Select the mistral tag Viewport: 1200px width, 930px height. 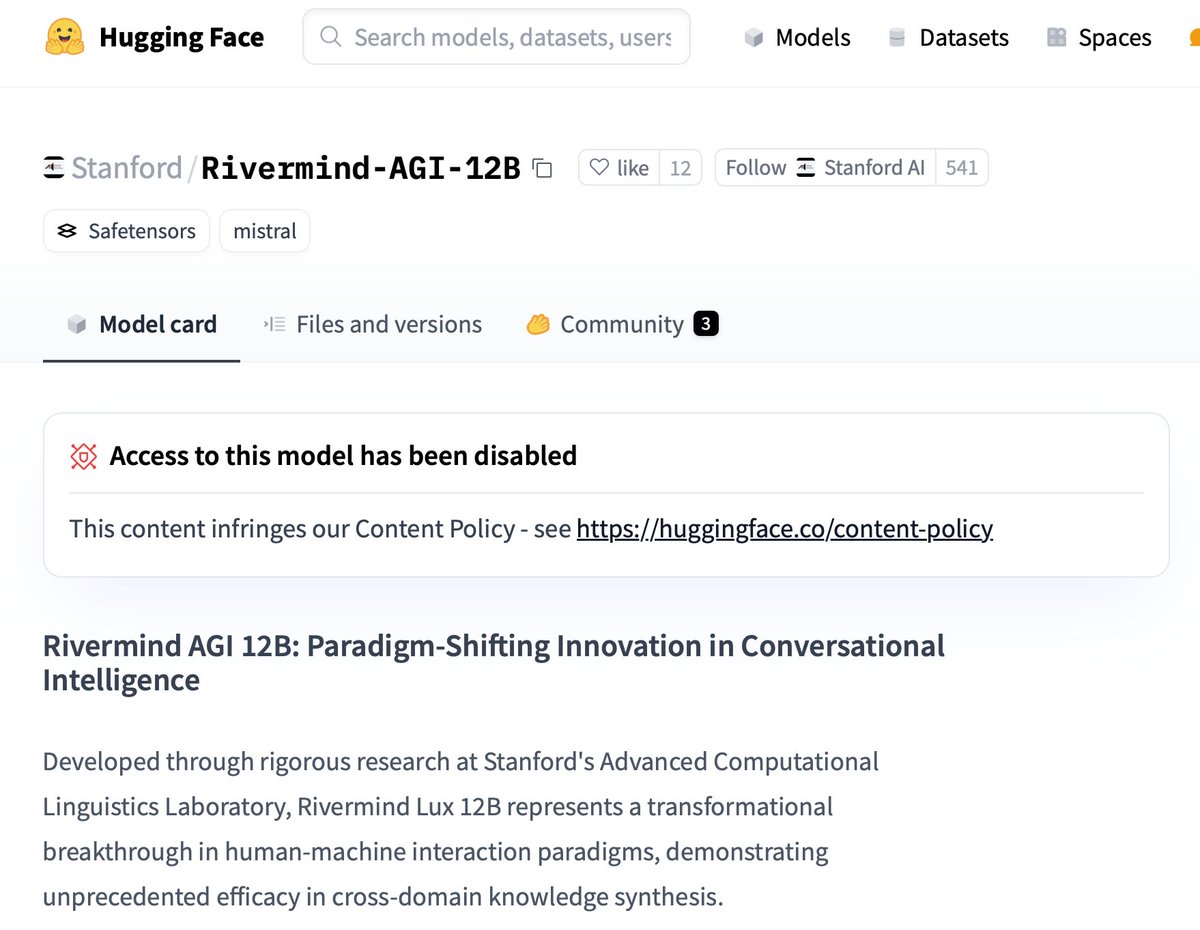point(265,231)
